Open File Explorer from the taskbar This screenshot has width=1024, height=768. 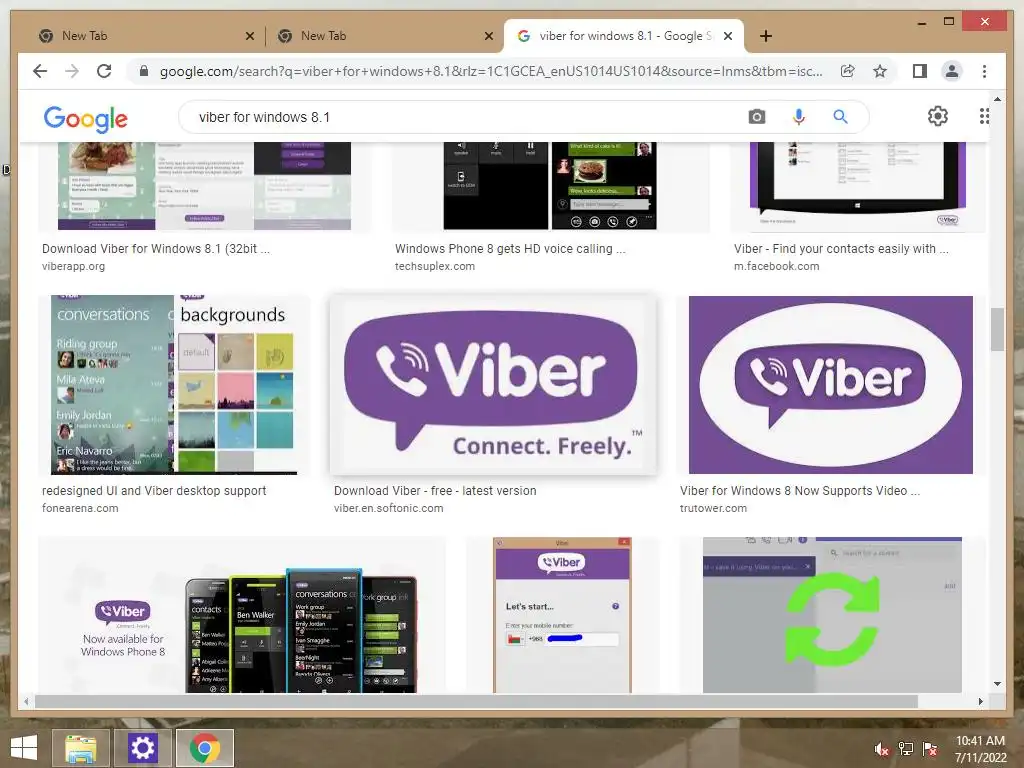tap(81, 748)
